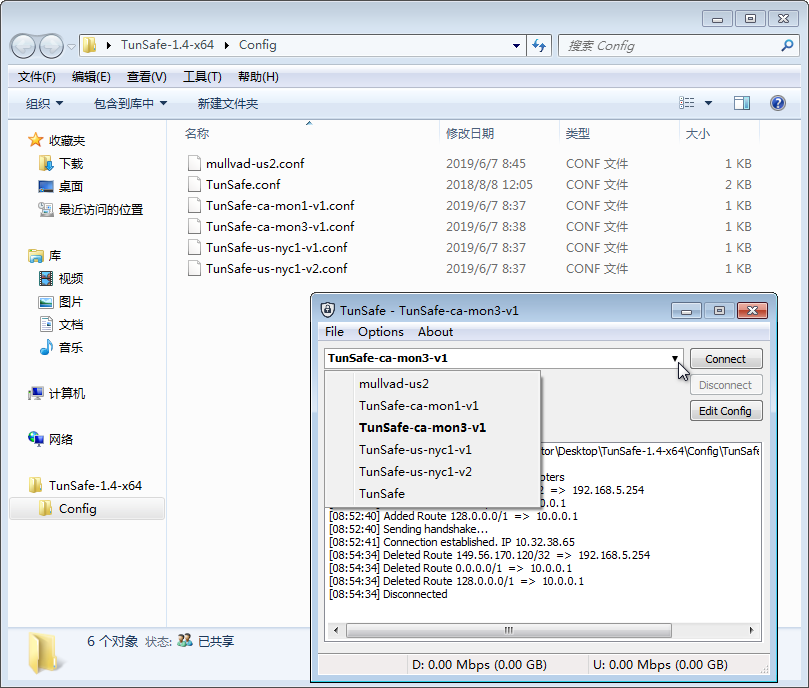Click the change view icon

pyautogui.click(x=686, y=103)
